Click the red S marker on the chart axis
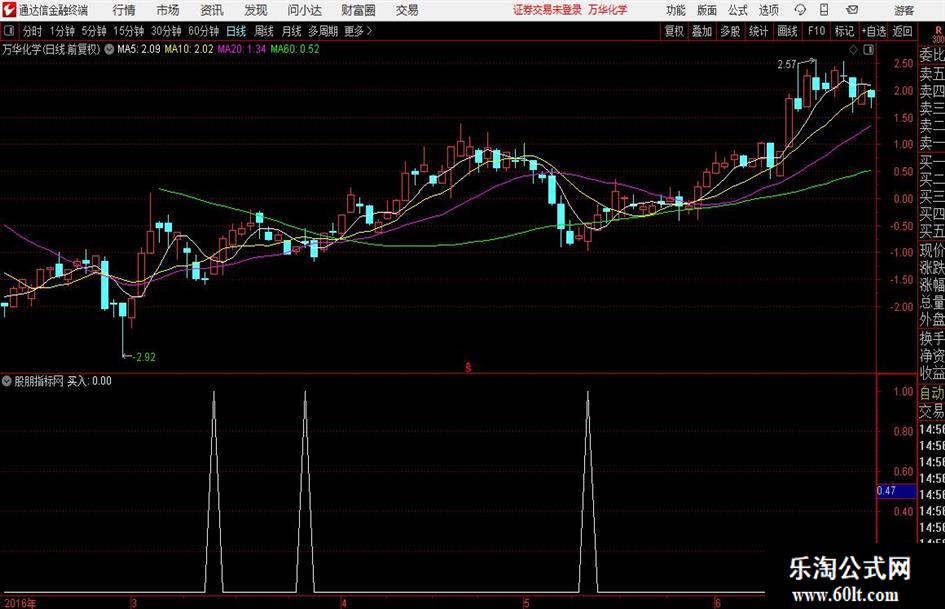 [468, 367]
